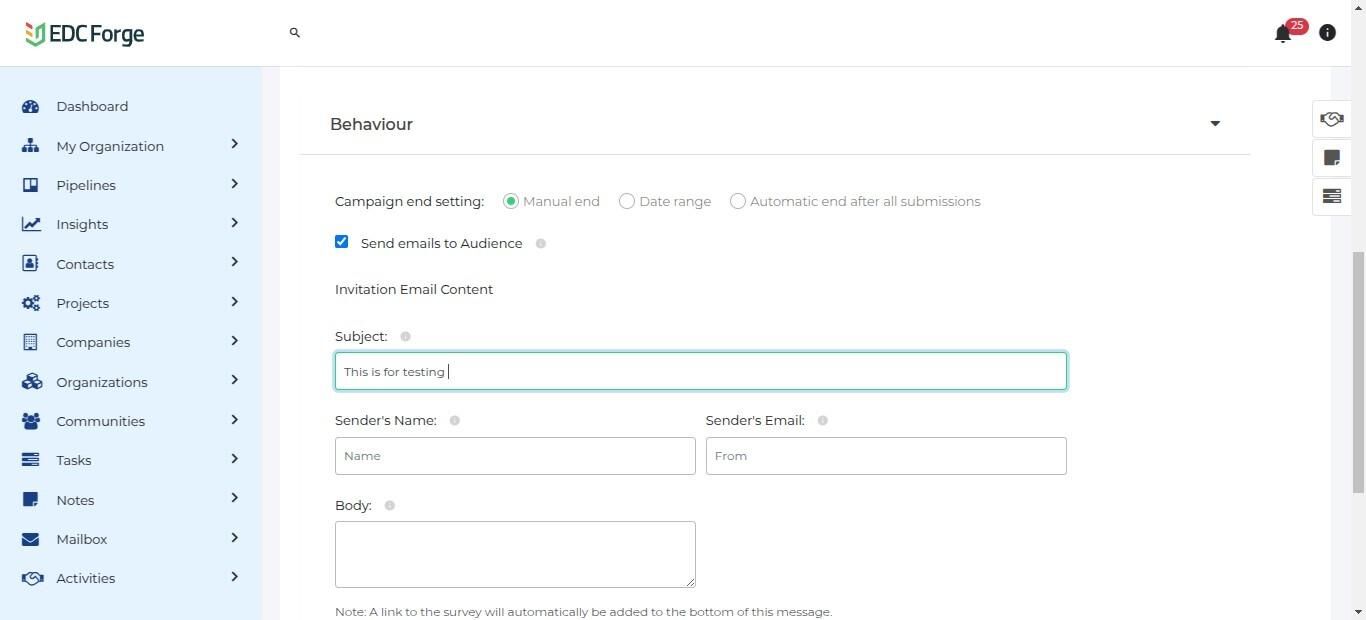
Task: Select the Manual end radio option
Action: click(511, 201)
